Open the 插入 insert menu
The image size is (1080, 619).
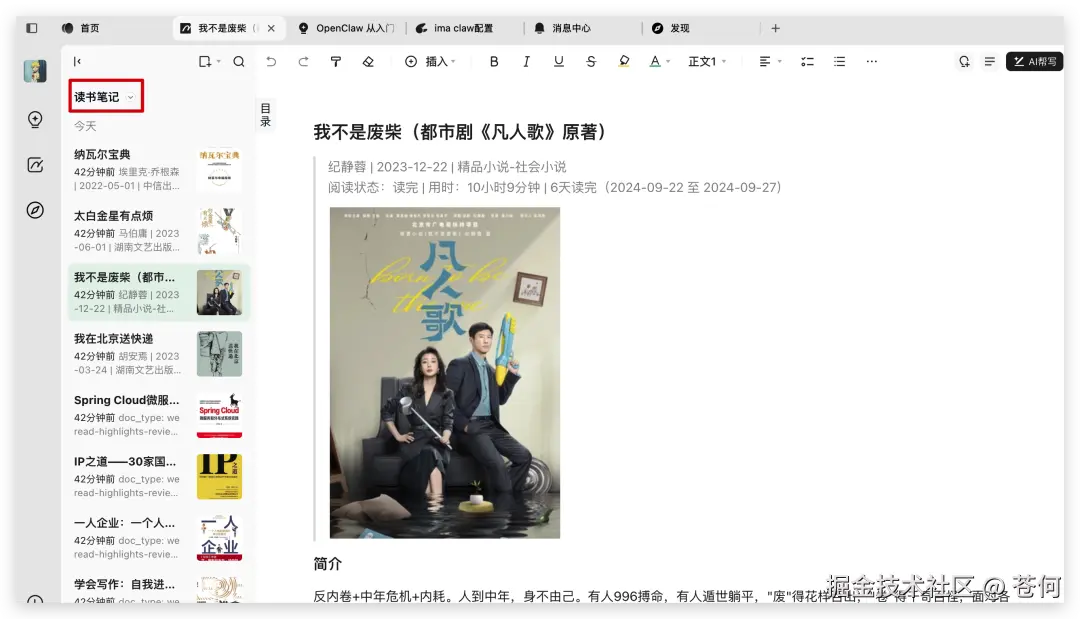[x=430, y=61]
